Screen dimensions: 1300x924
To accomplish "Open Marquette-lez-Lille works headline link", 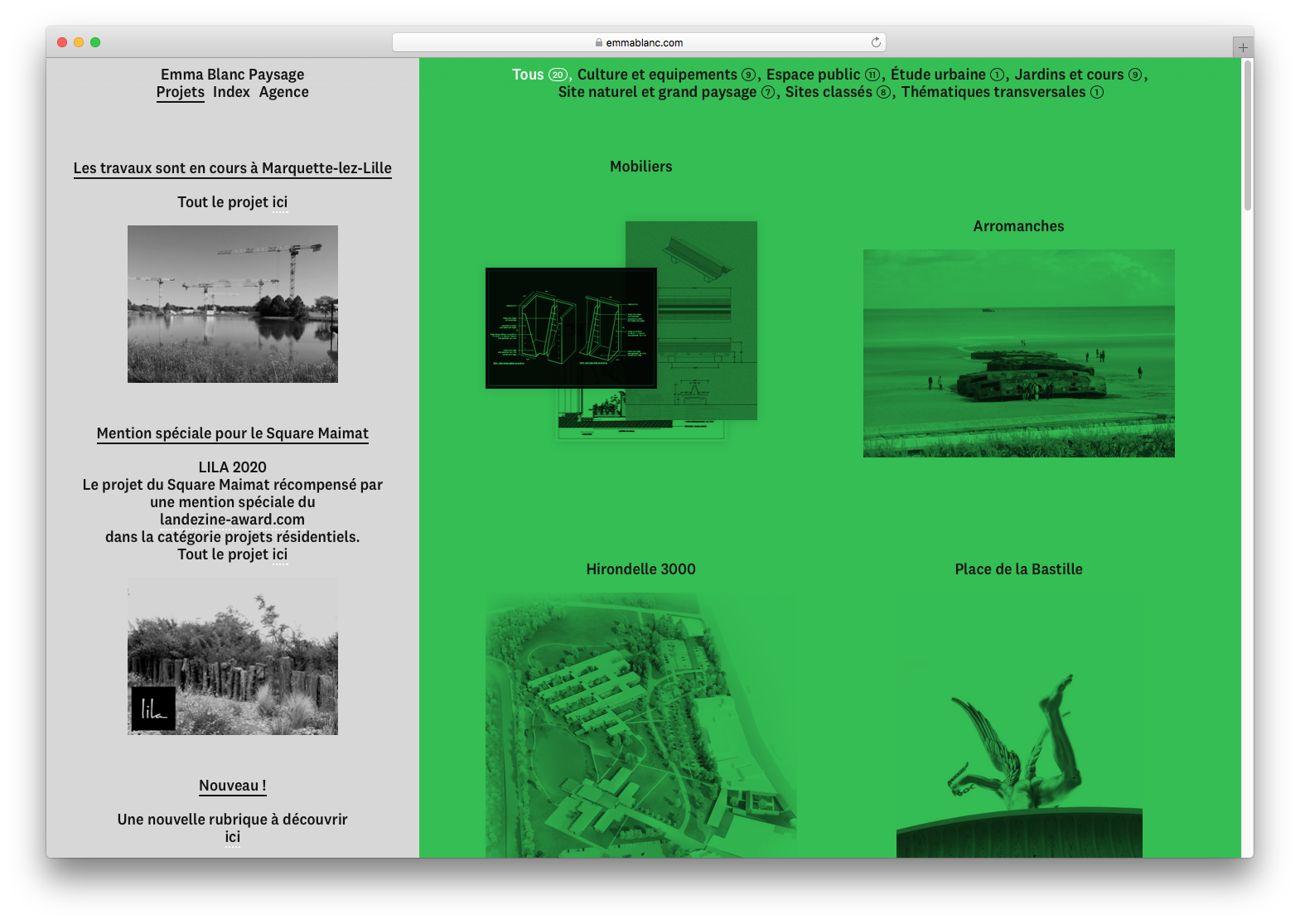I will tap(232, 168).
